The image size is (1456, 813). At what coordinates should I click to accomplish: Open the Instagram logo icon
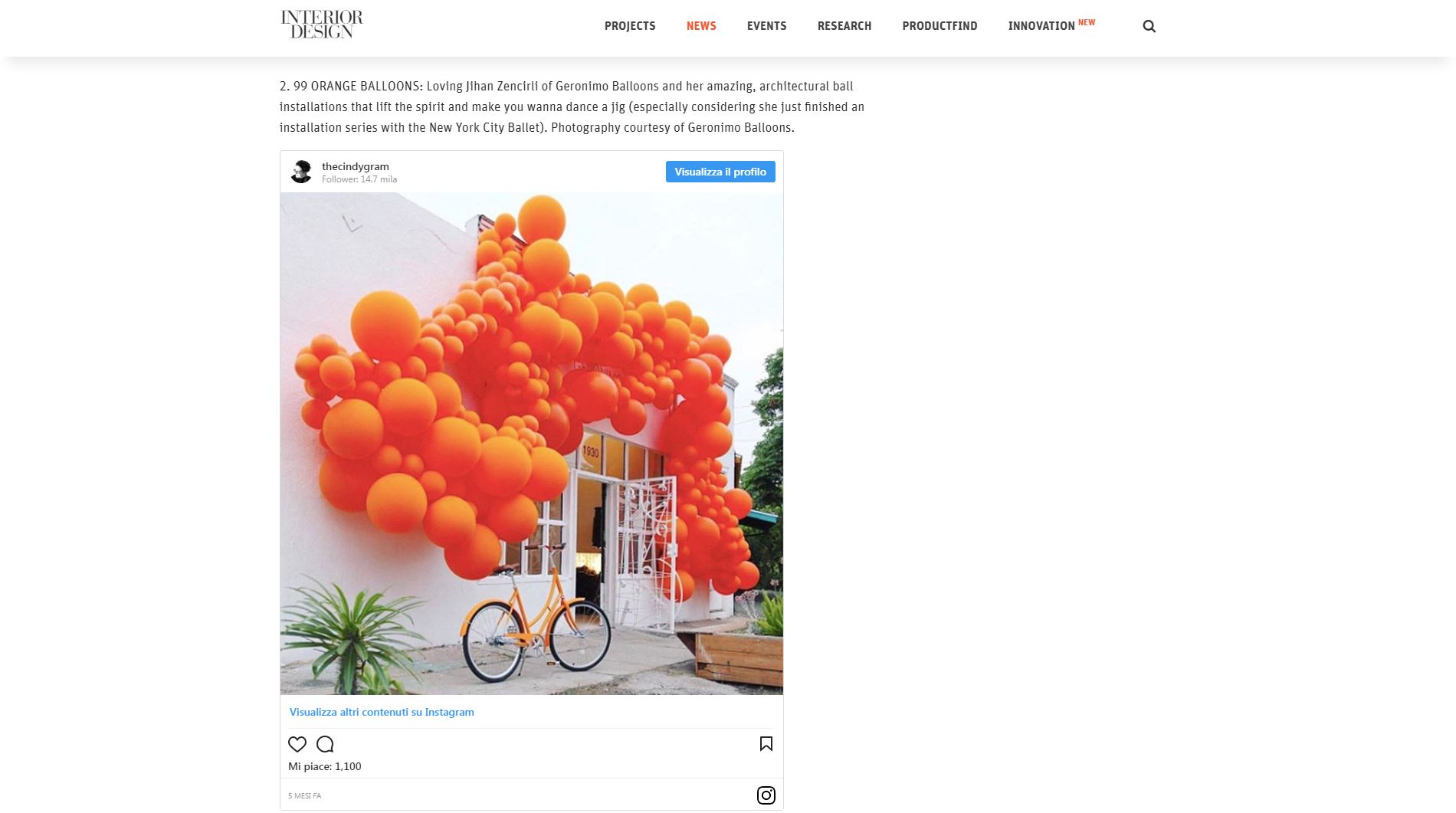766,795
